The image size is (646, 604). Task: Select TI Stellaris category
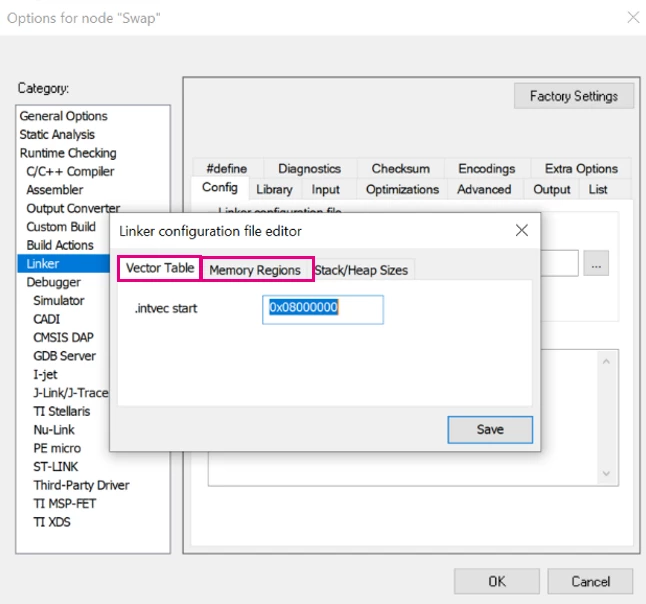(x=62, y=411)
